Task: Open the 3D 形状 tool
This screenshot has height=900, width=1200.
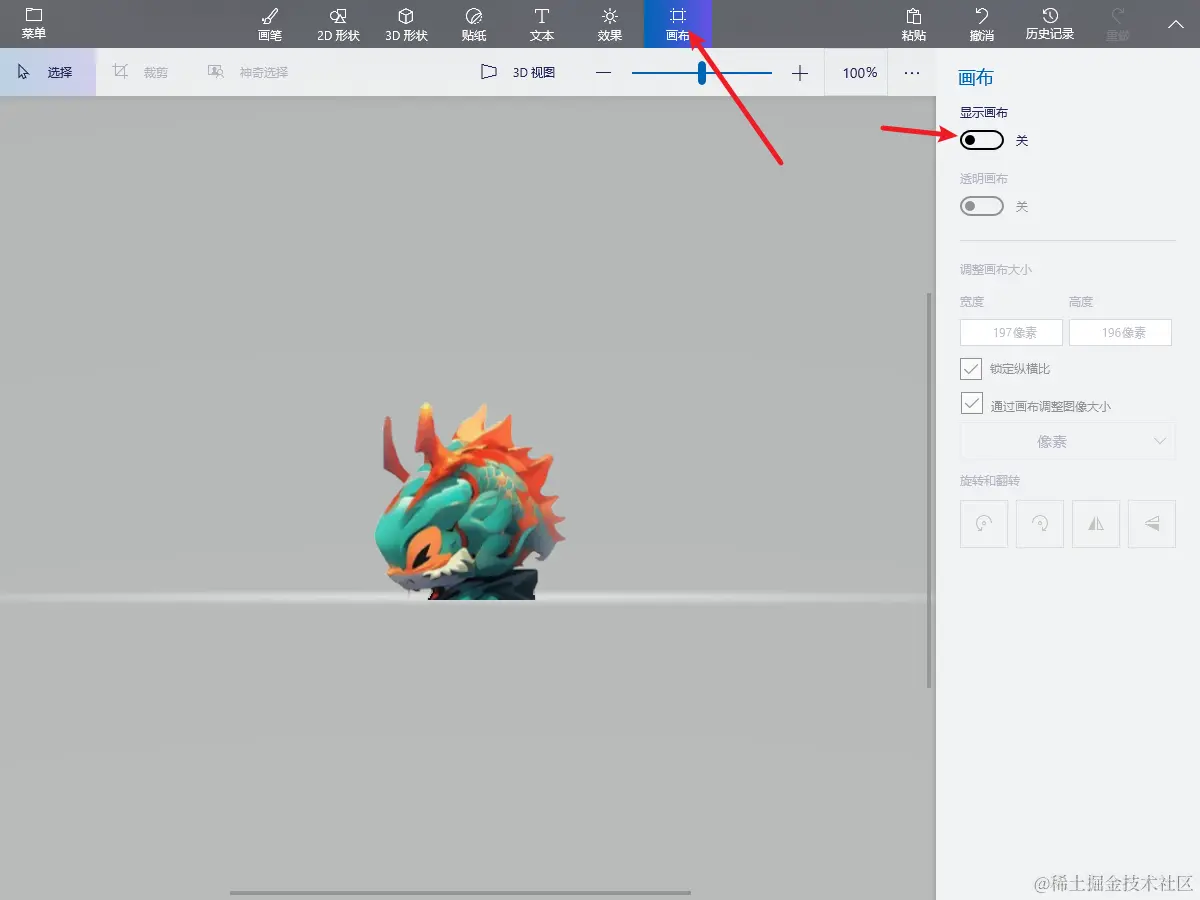Action: pos(406,24)
